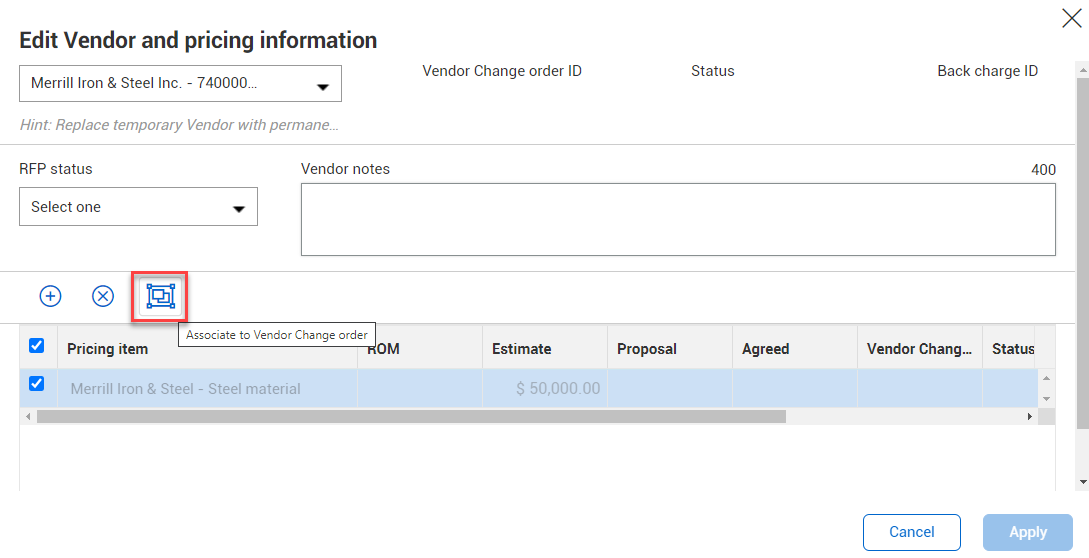Viewport: 1089px width, 558px height.
Task: Click inside the Vendor notes text box
Action: coord(678,219)
